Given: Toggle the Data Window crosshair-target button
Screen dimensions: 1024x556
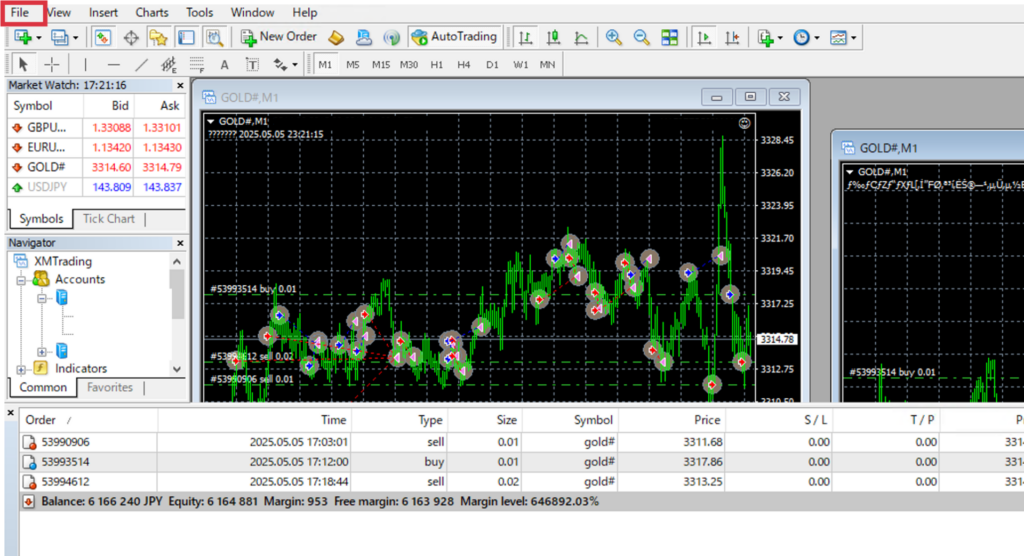Looking at the screenshot, I should pyautogui.click(x=131, y=37).
